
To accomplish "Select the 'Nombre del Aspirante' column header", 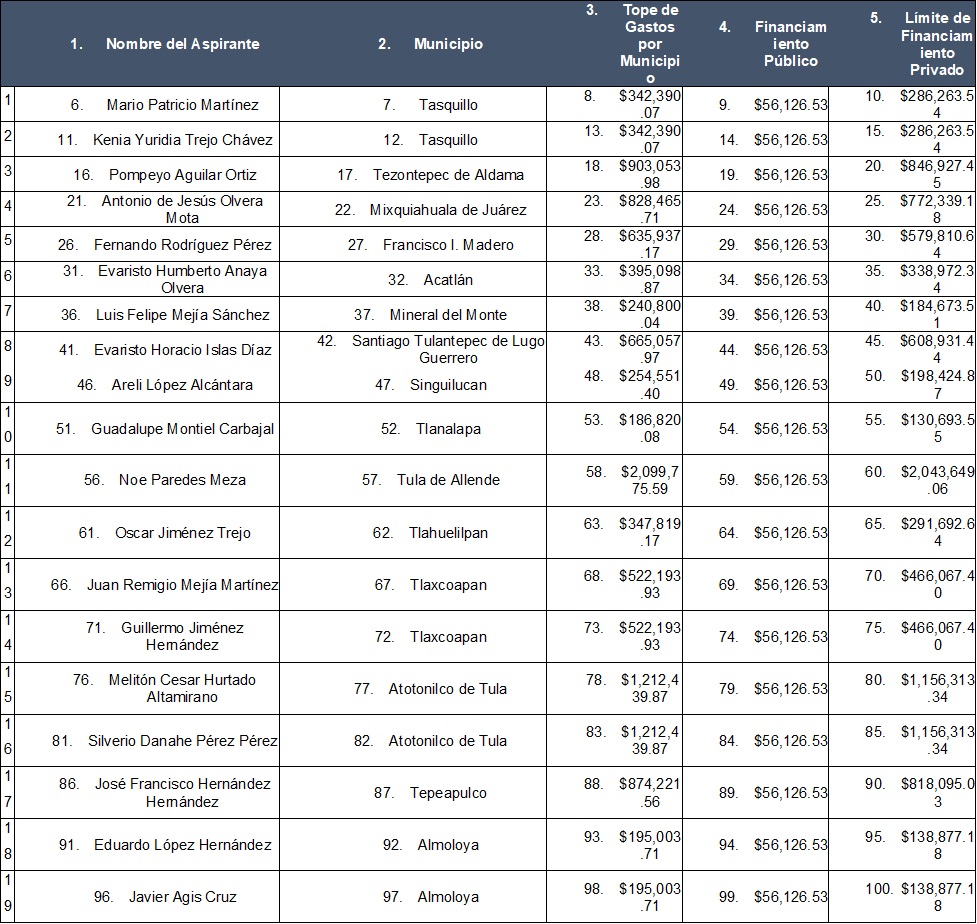I will point(183,44).
